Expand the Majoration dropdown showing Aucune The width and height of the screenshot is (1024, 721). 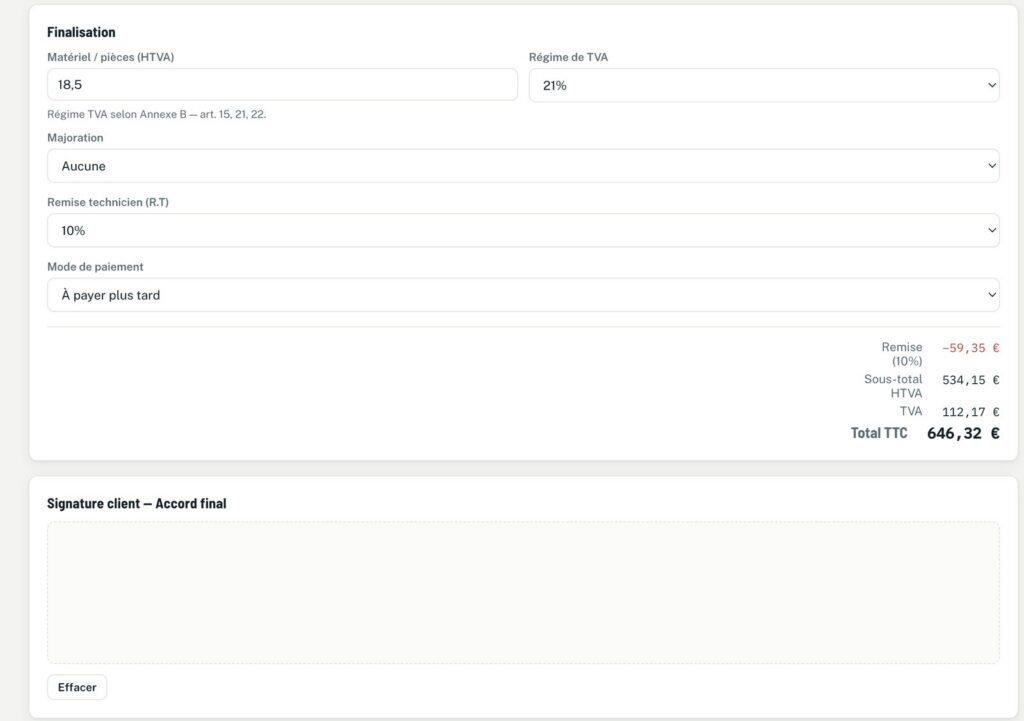pos(523,166)
